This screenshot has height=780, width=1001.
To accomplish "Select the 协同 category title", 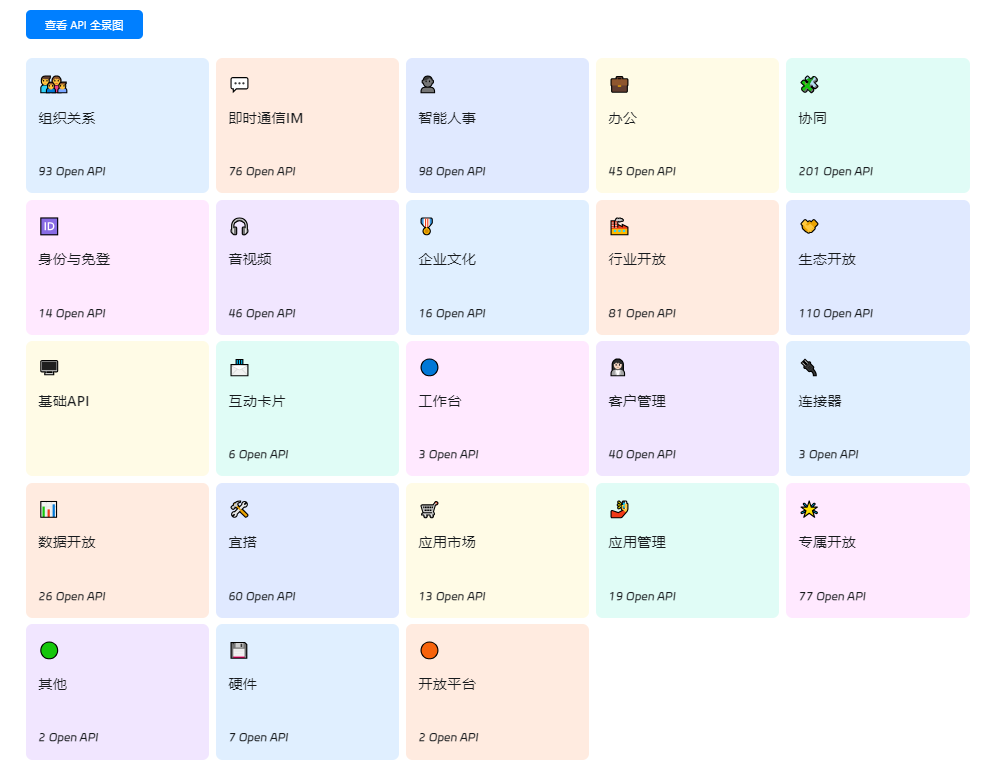I will point(813,118).
